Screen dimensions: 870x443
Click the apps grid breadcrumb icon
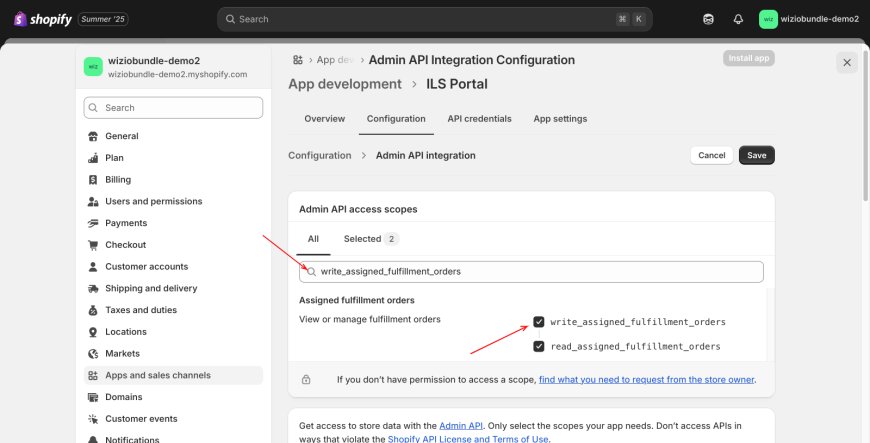pos(298,60)
